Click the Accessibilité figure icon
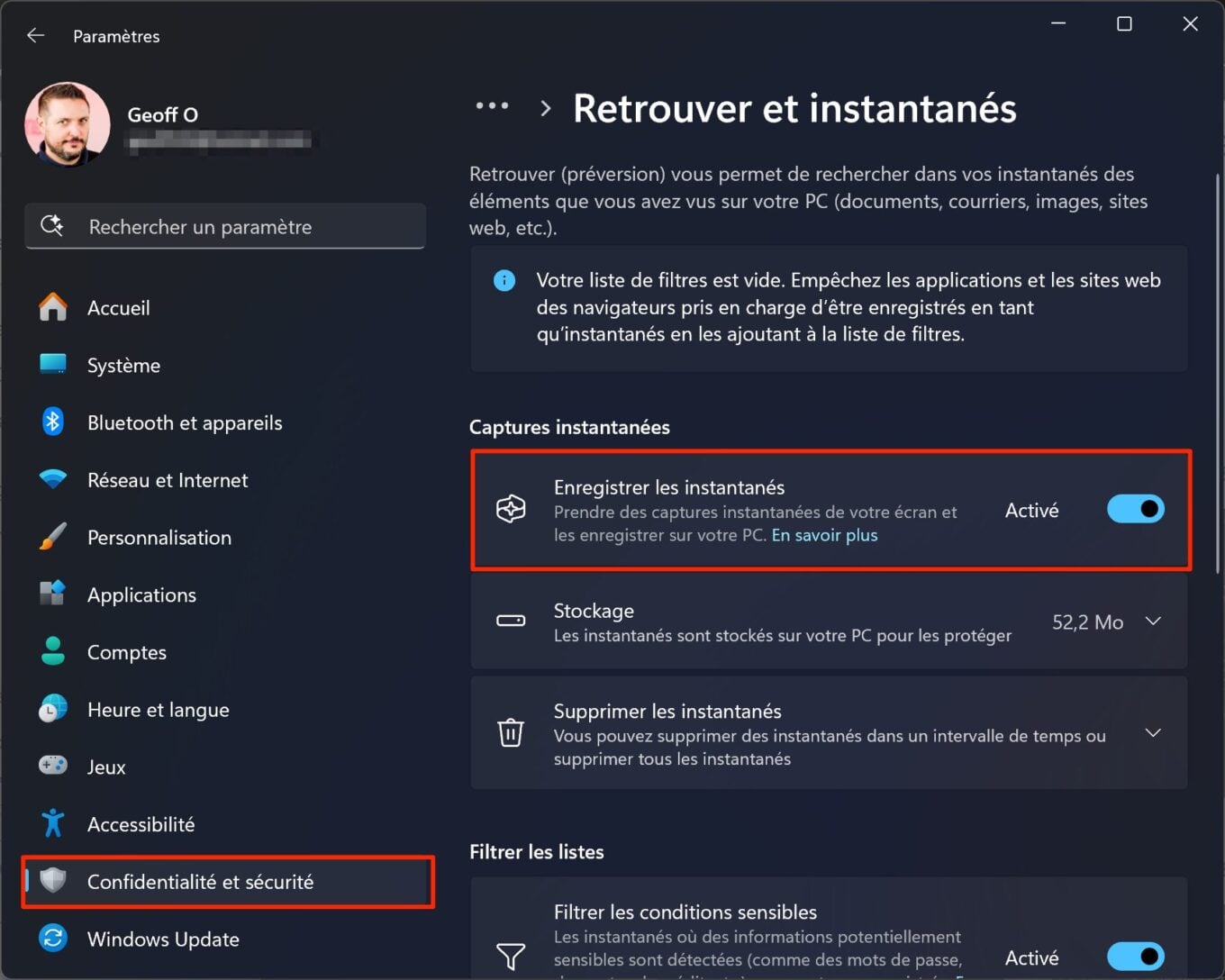 click(x=53, y=823)
